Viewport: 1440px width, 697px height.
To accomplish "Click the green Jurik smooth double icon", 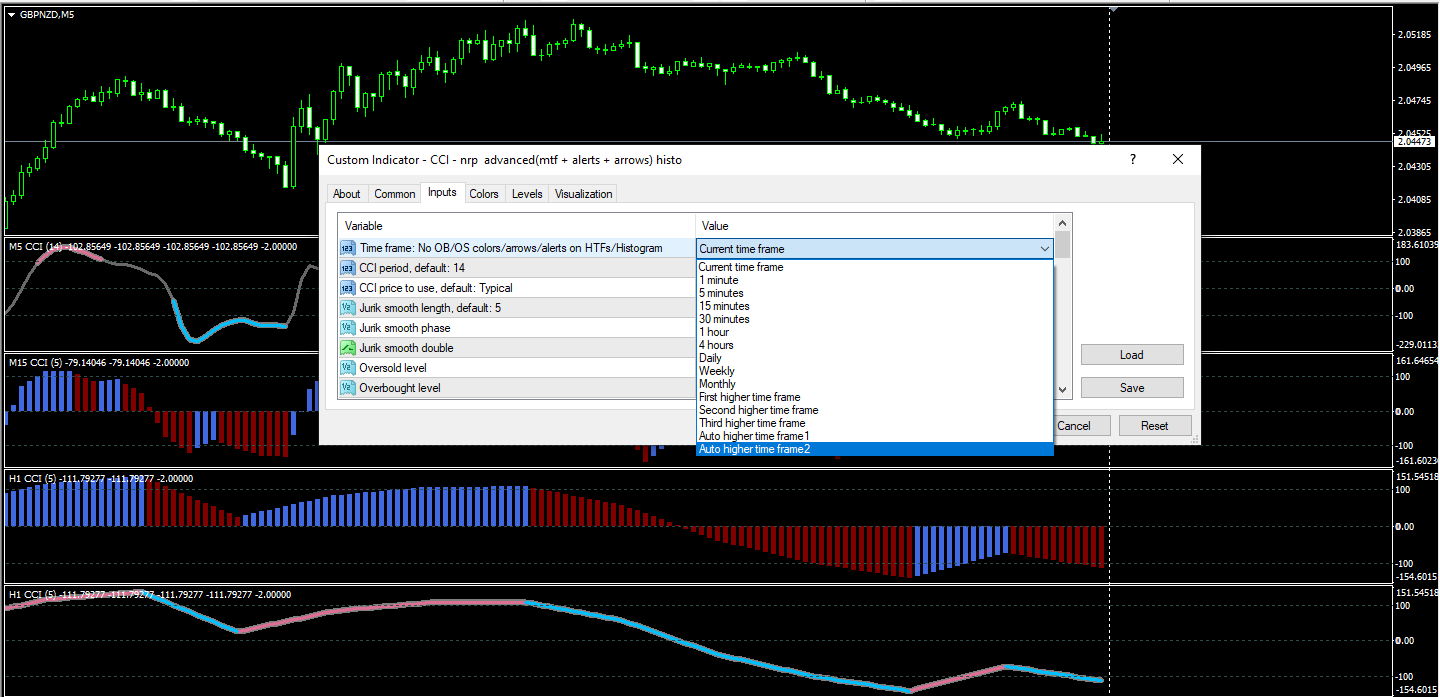I will click(348, 348).
